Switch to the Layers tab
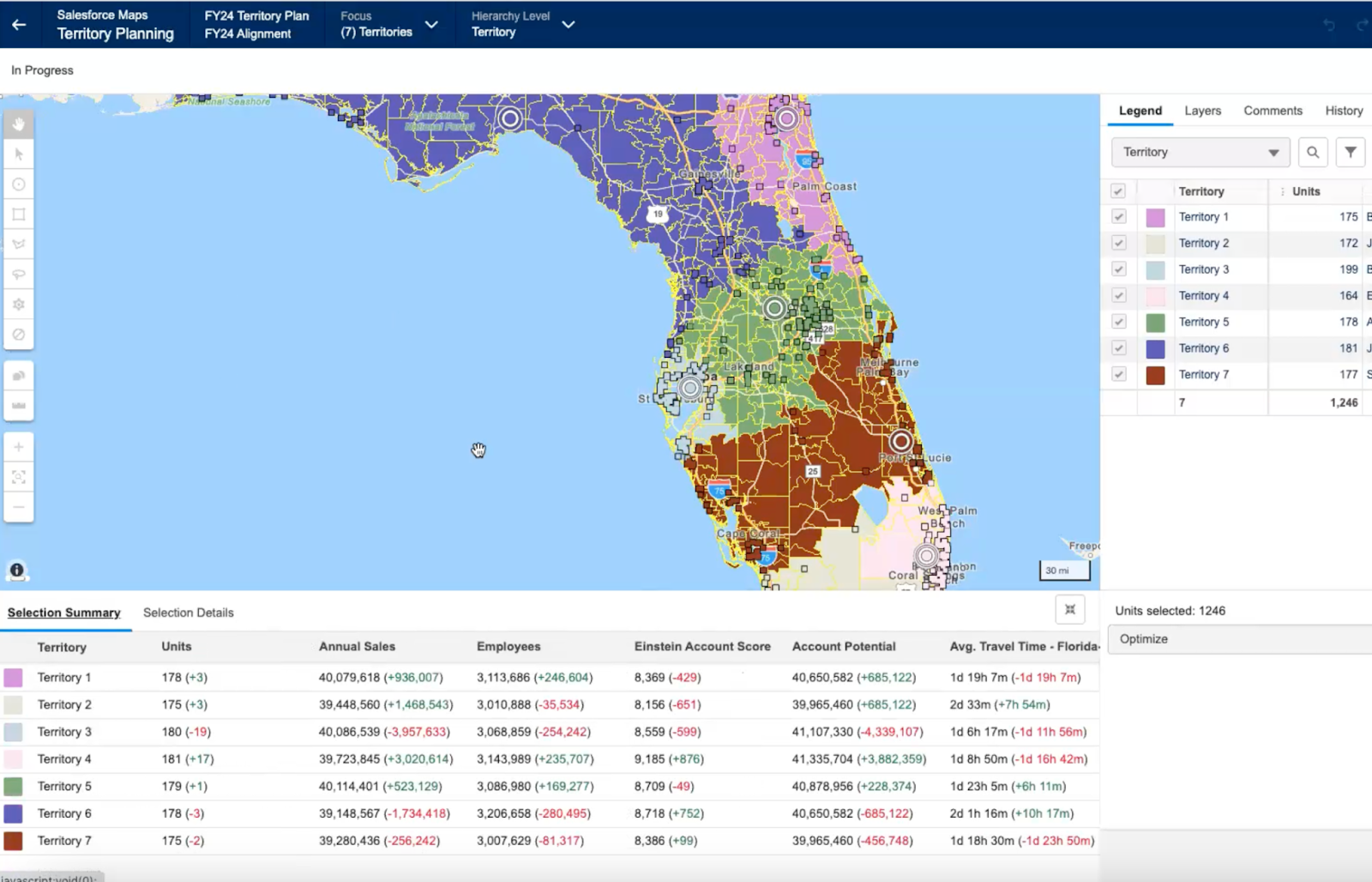The height and width of the screenshot is (882, 1372). coord(1202,111)
